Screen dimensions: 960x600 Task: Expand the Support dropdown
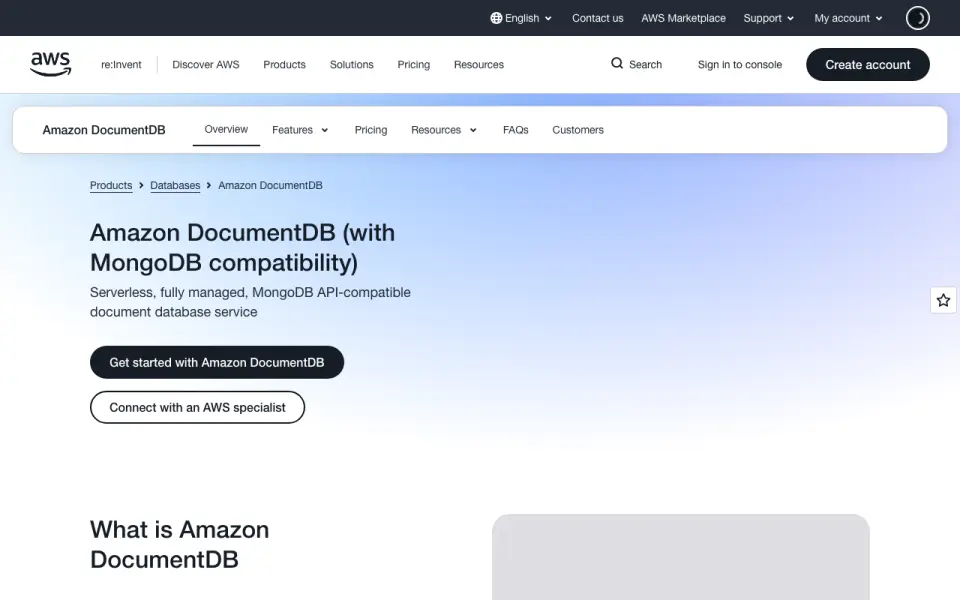coord(768,18)
